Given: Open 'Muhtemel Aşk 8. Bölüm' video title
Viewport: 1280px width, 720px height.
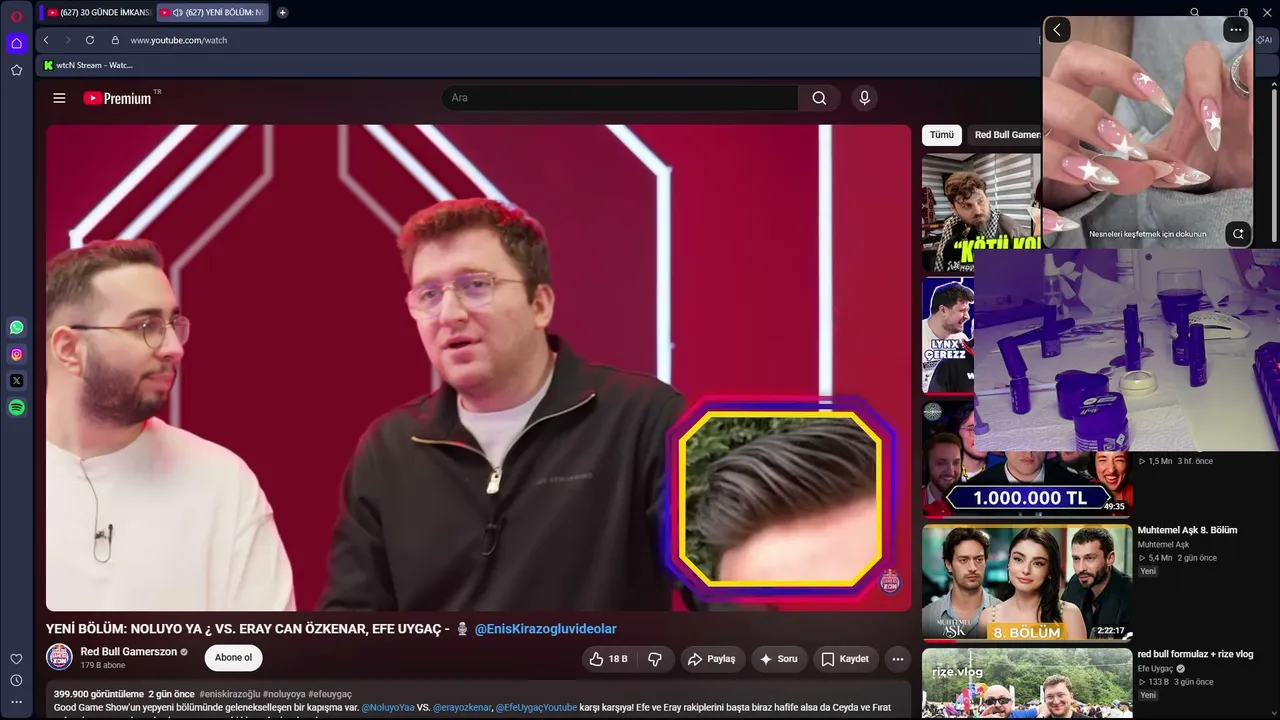Looking at the screenshot, I should point(1188,530).
